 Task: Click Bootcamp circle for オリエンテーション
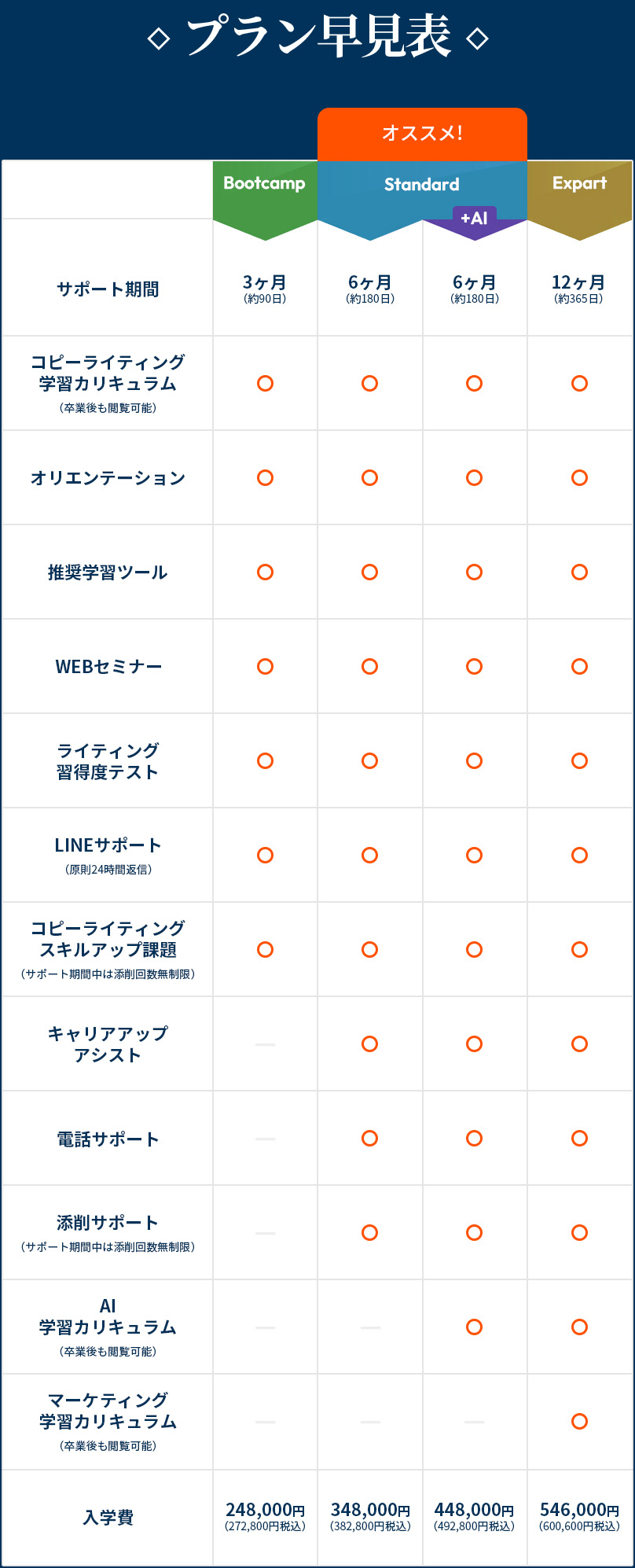click(266, 478)
